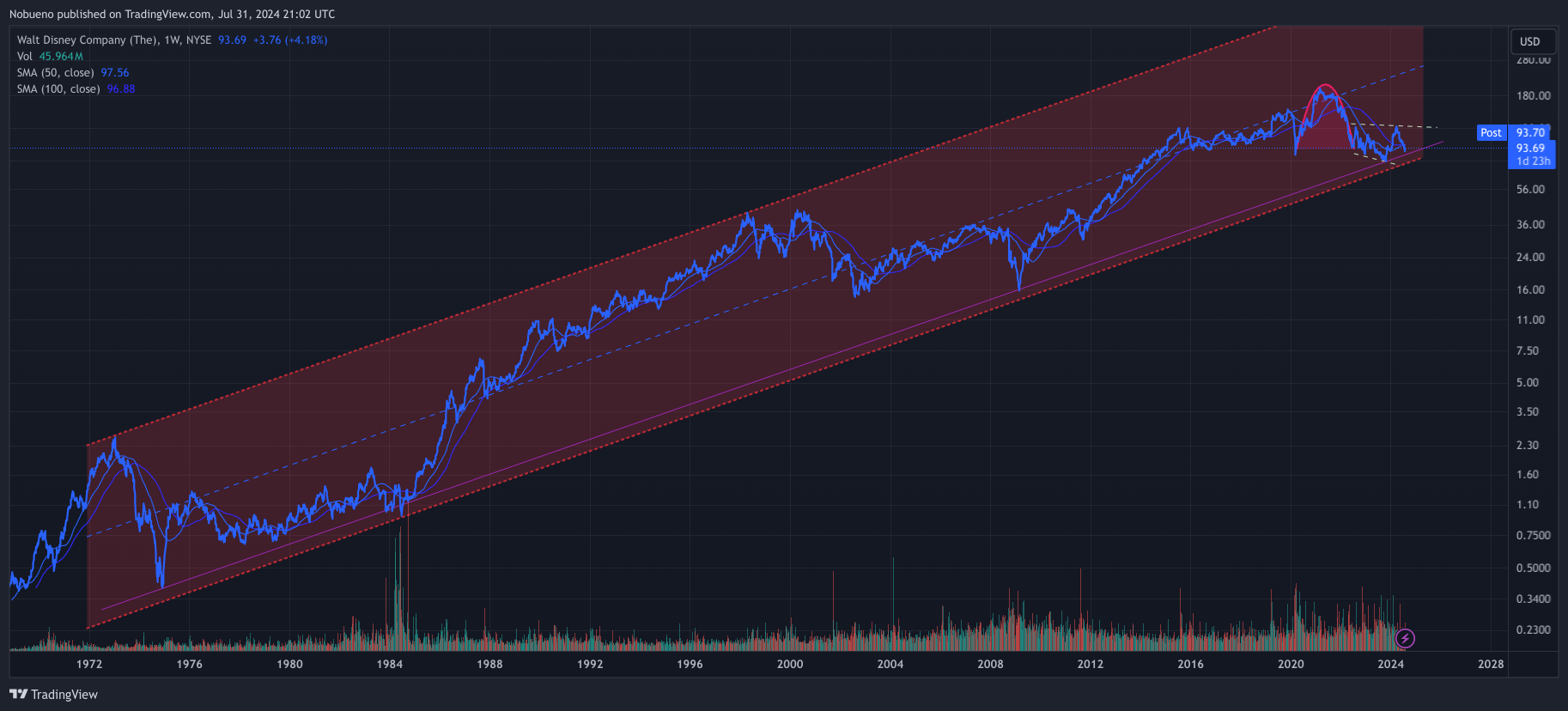Click the 2024 label on the time axis
The width and height of the screenshot is (1568, 711).
click(1390, 664)
